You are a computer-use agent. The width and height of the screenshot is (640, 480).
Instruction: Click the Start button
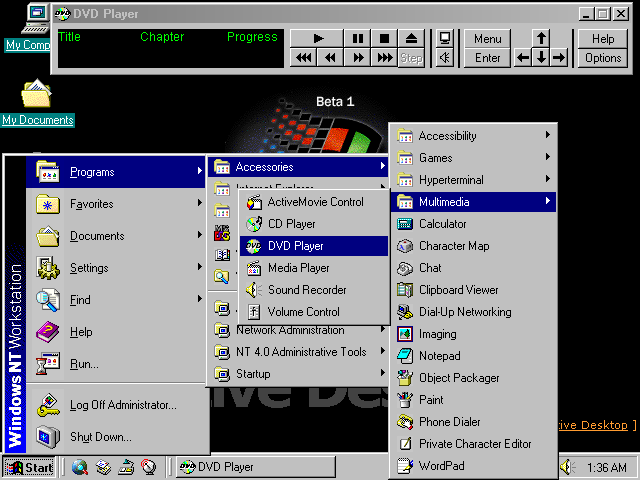pyautogui.click(x=29, y=467)
